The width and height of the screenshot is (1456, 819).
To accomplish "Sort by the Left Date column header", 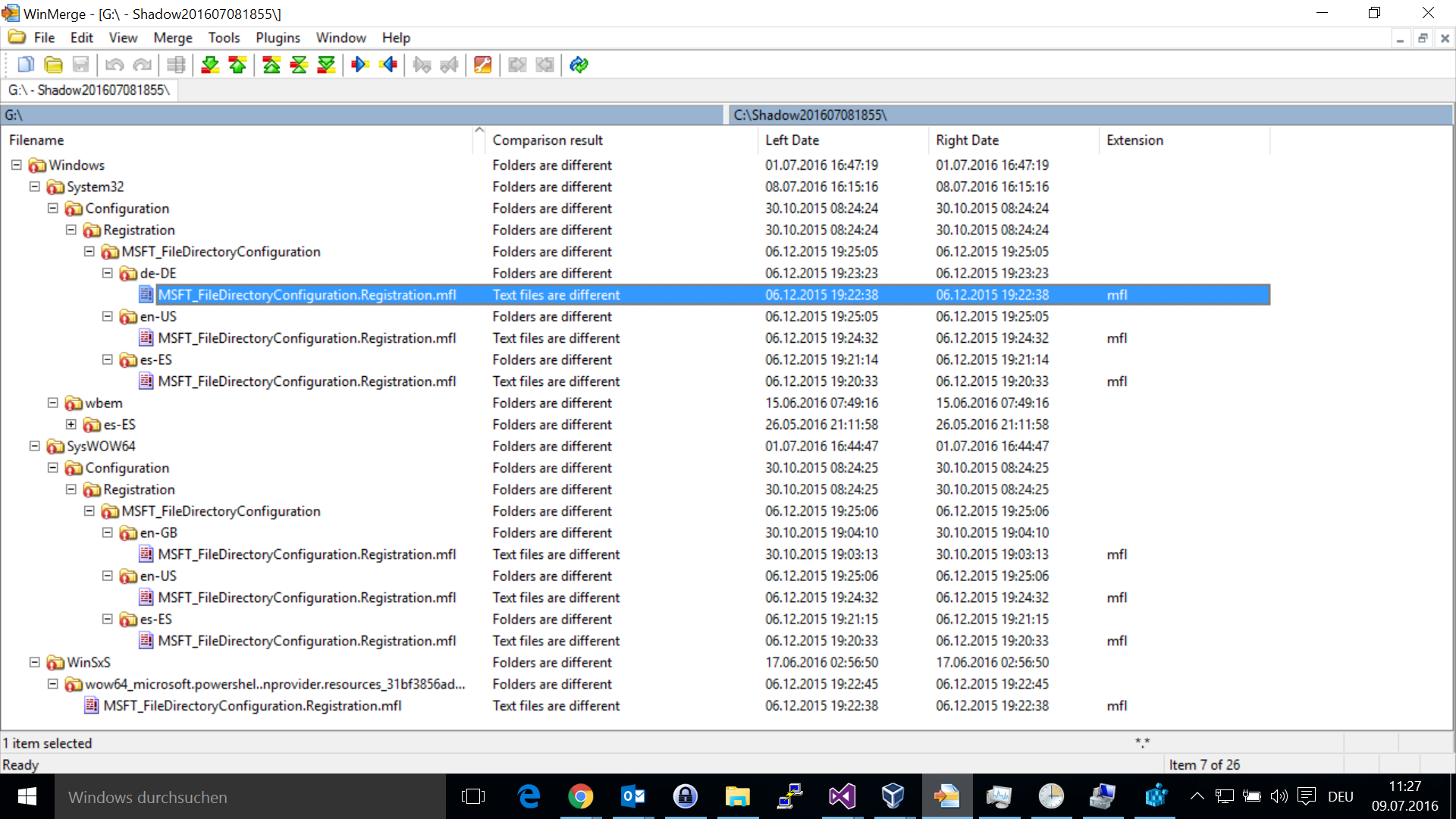I will (x=843, y=140).
